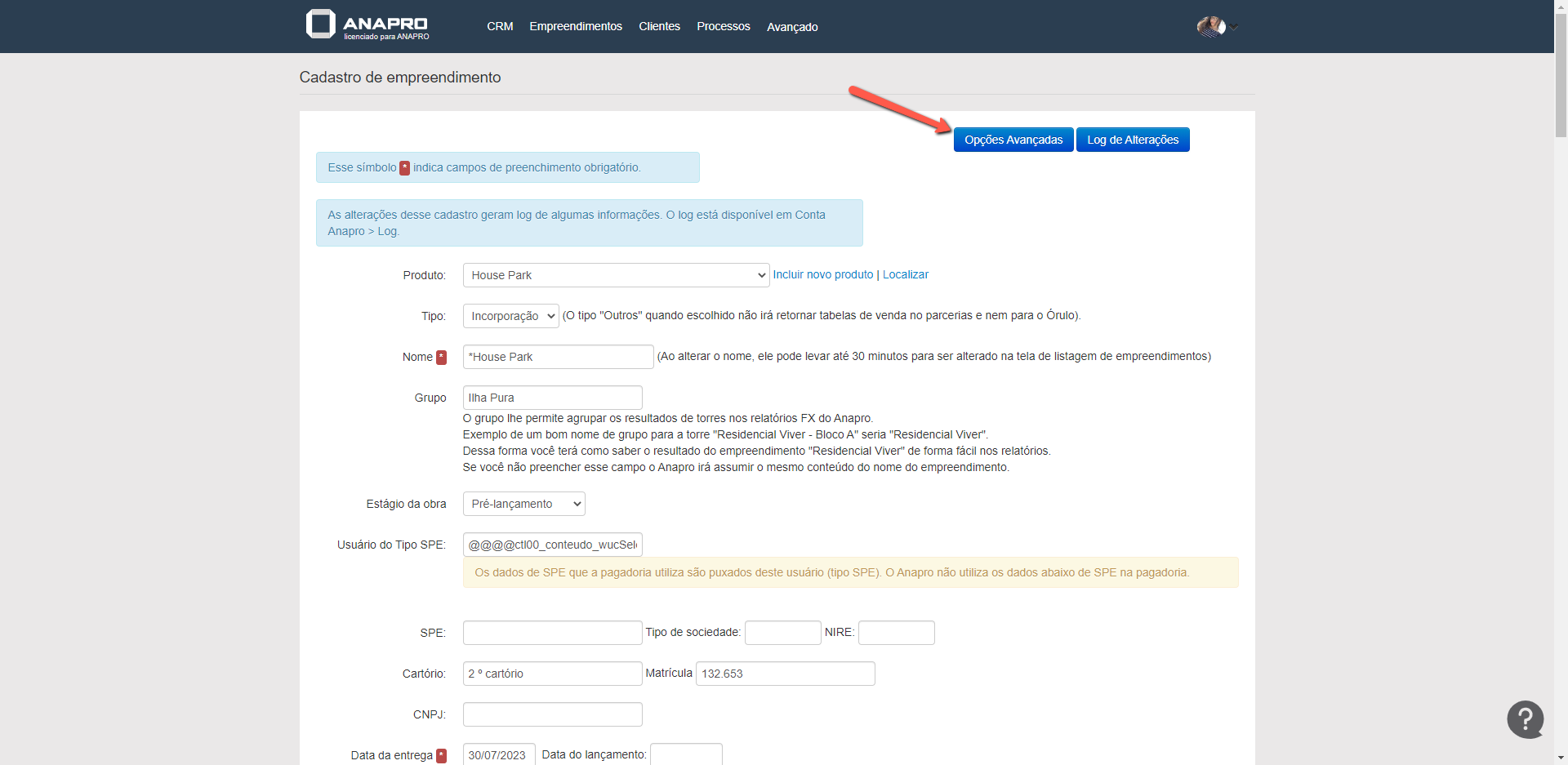Open the Clientes menu
Viewport: 1568px width, 765px height.
click(659, 27)
